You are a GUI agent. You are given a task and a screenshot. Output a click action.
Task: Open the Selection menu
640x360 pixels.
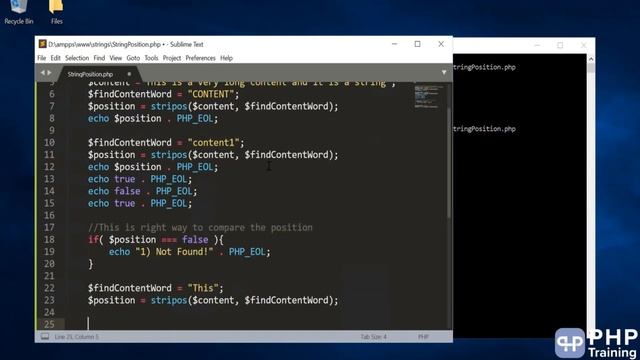(x=77, y=58)
